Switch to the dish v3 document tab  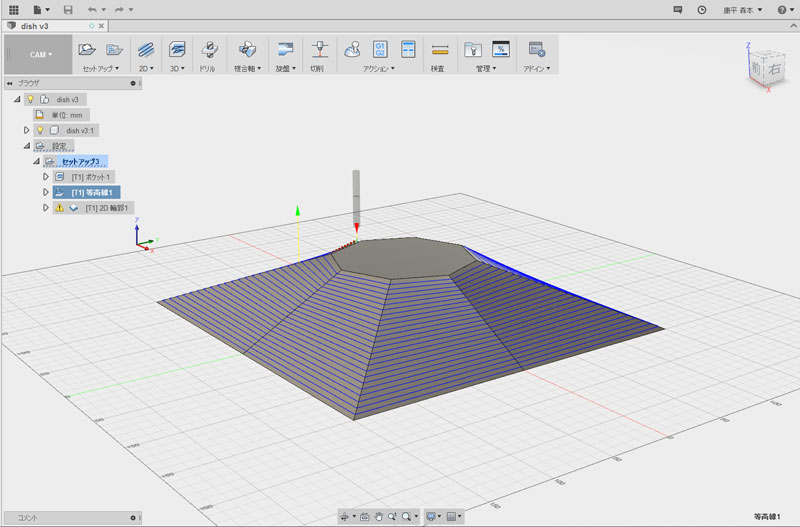(x=34, y=26)
